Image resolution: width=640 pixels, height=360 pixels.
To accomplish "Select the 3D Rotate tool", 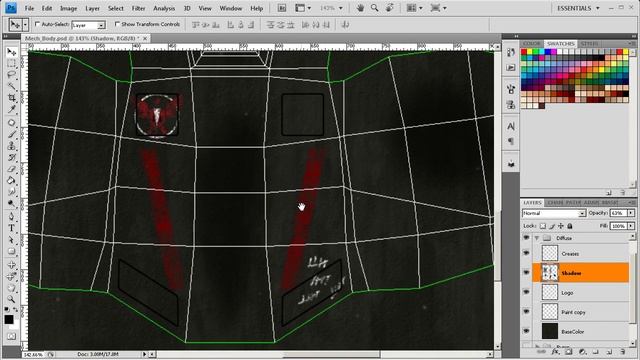I will click(11, 265).
